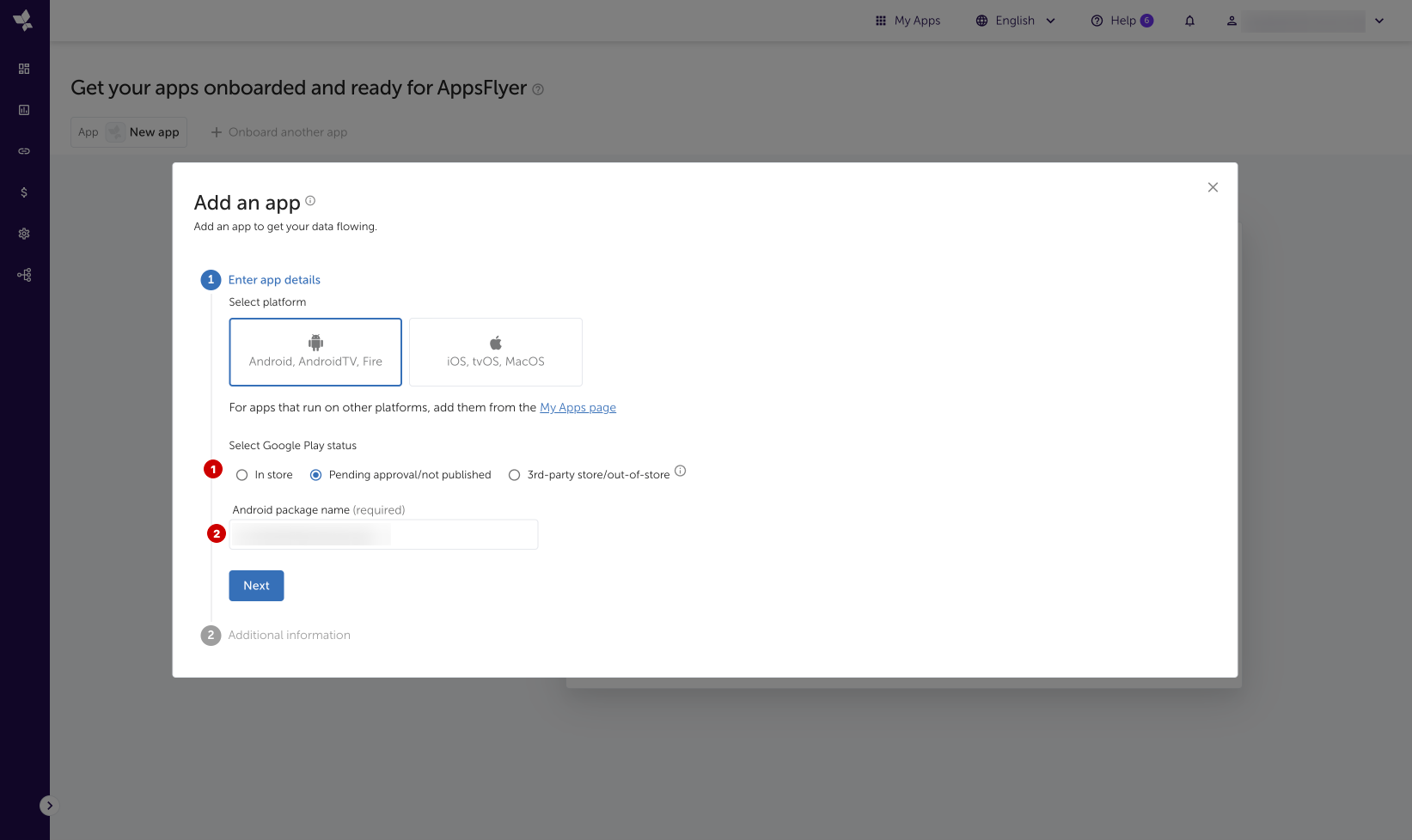Select Pending approval/not published radio
Screen dimensions: 1412x840
[316, 475]
